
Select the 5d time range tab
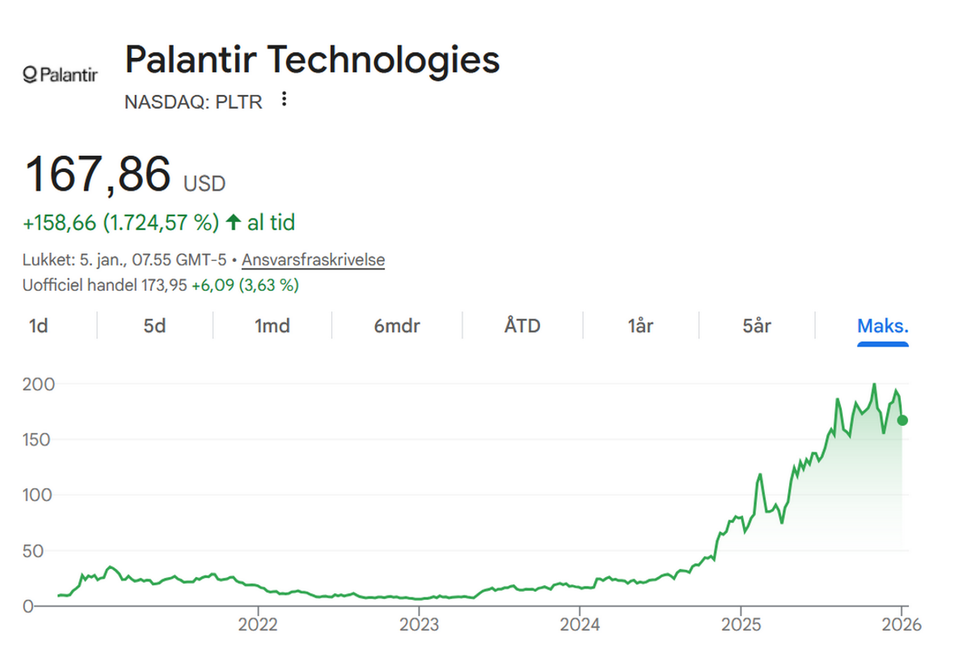click(x=154, y=326)
